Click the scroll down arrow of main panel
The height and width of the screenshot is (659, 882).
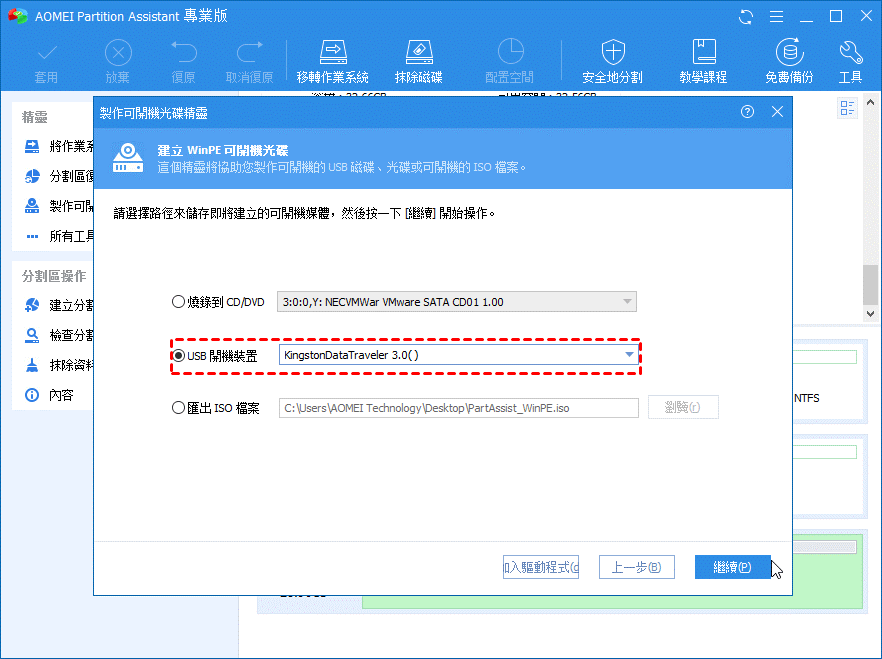point(870,314)
